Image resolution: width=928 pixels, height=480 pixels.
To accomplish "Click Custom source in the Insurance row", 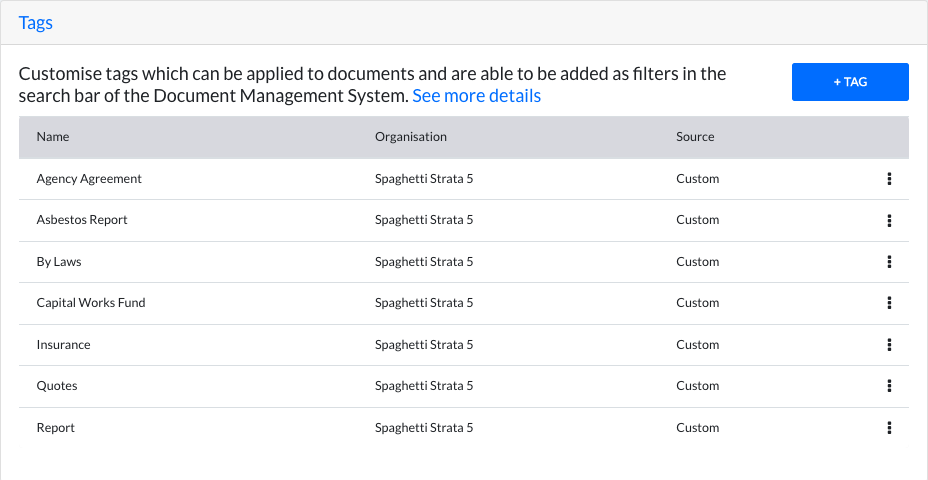I will pos(697,344).
